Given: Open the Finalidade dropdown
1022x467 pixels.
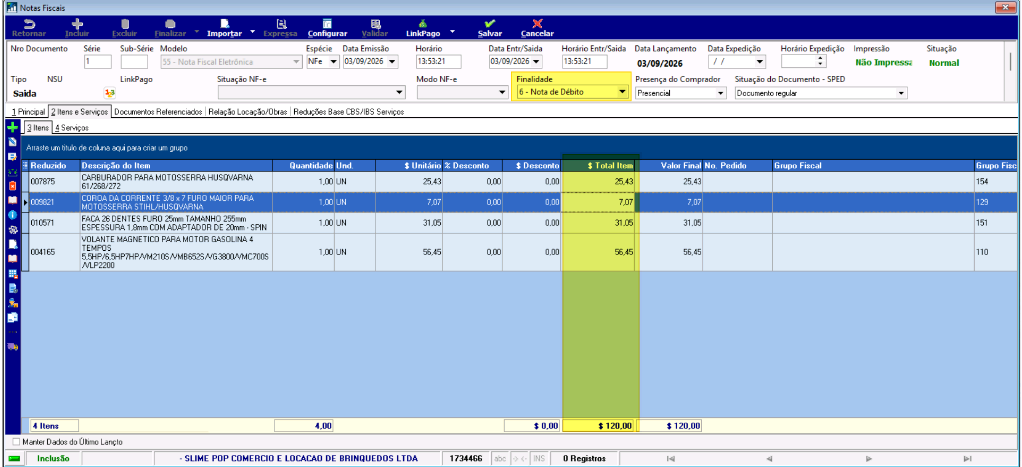Looking at the screenshot, I should coord(622,93).
